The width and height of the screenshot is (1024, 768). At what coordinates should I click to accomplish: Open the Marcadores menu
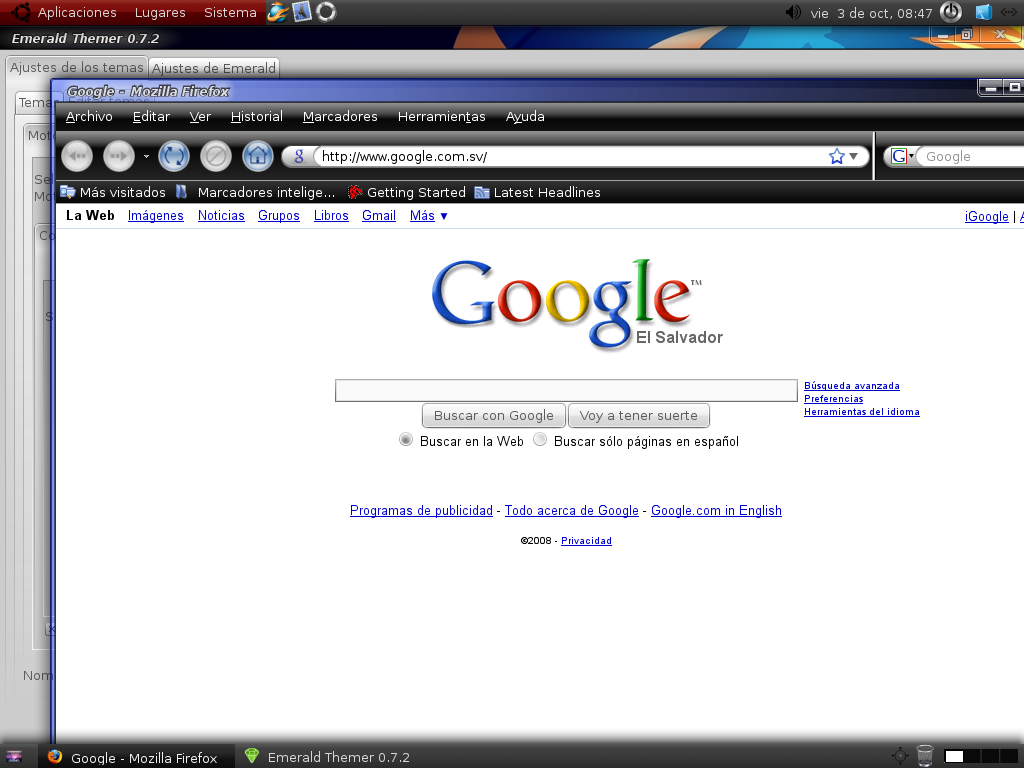pos(340,117)
